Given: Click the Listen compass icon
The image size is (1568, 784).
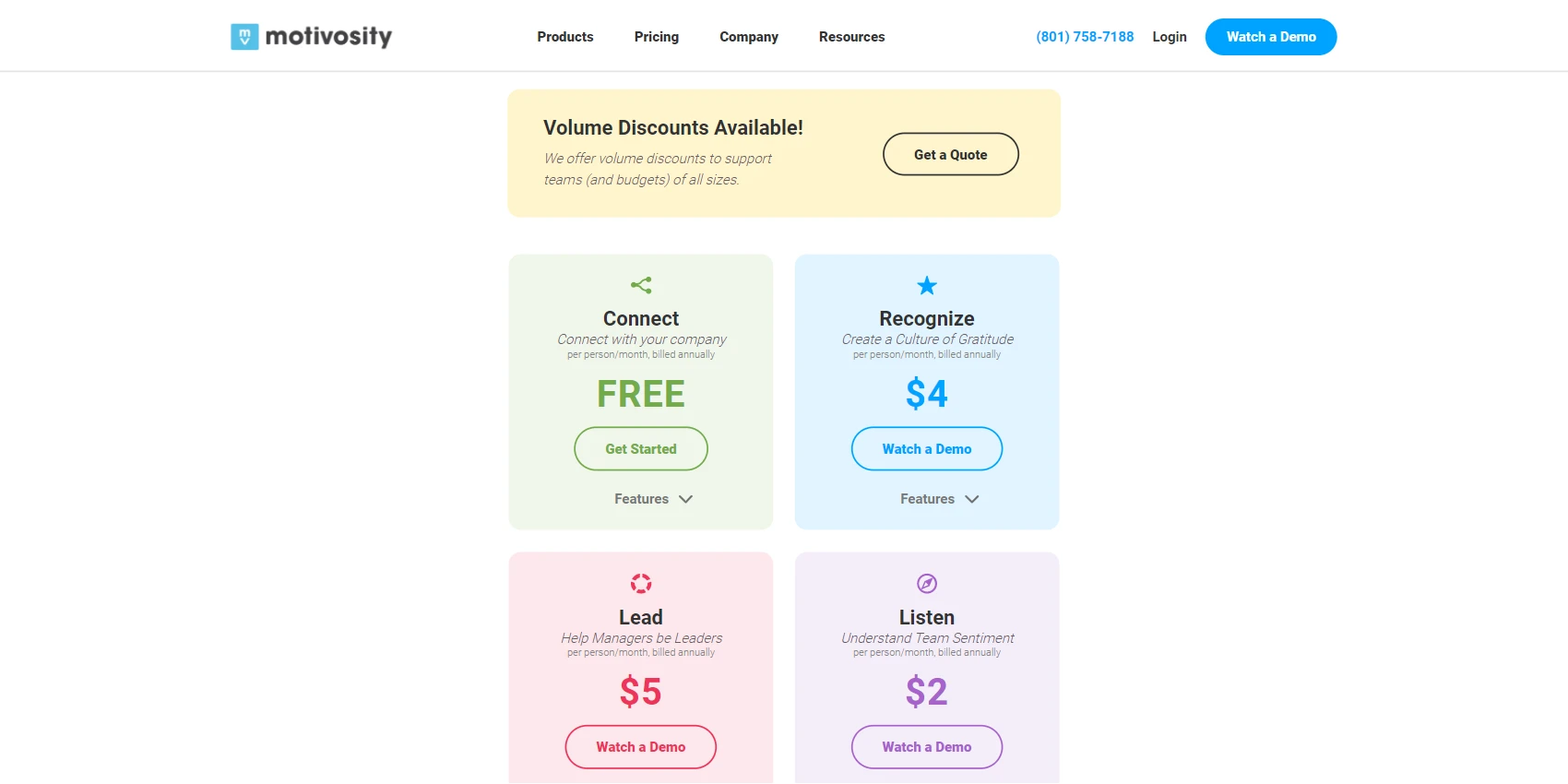Looking at the screenshot, I should 927,583.
